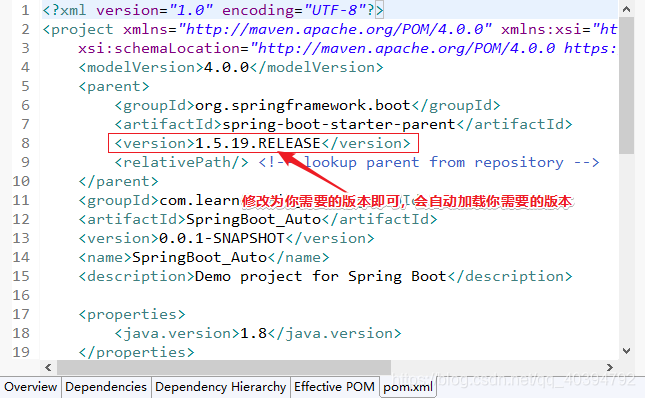
Task: Click line number 16 in the gutter
Action: [x=21, y=295]
